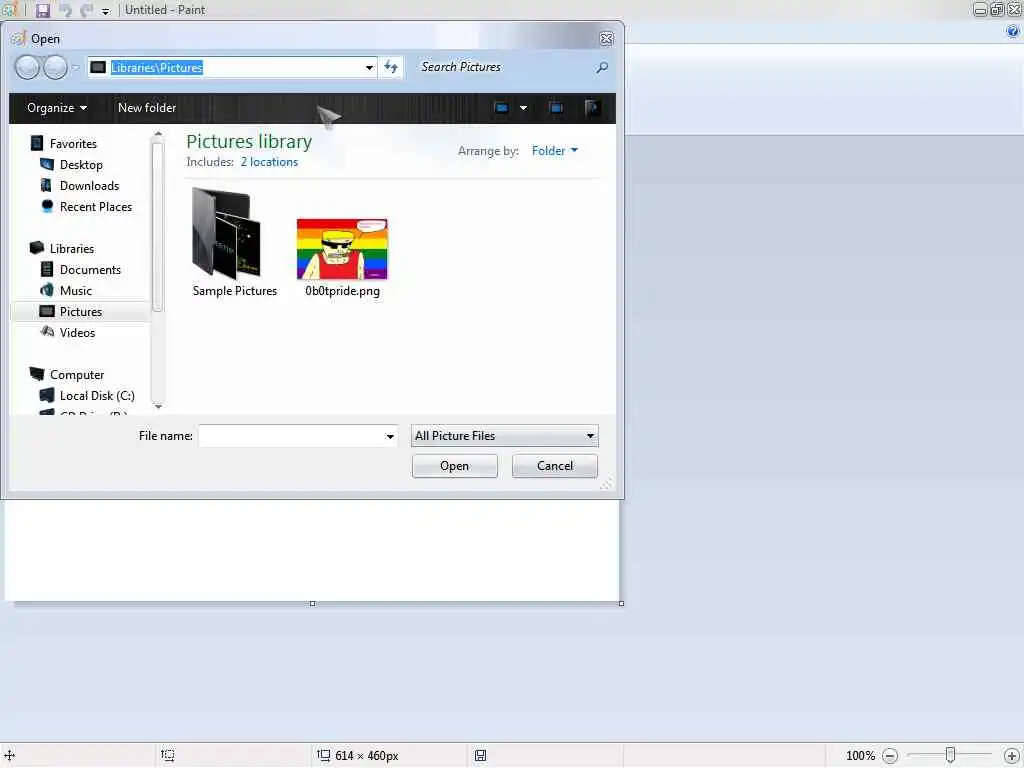Click the Desktop icon in Favorites
This screenshot has height=768, width=1024.
point(46,164)
